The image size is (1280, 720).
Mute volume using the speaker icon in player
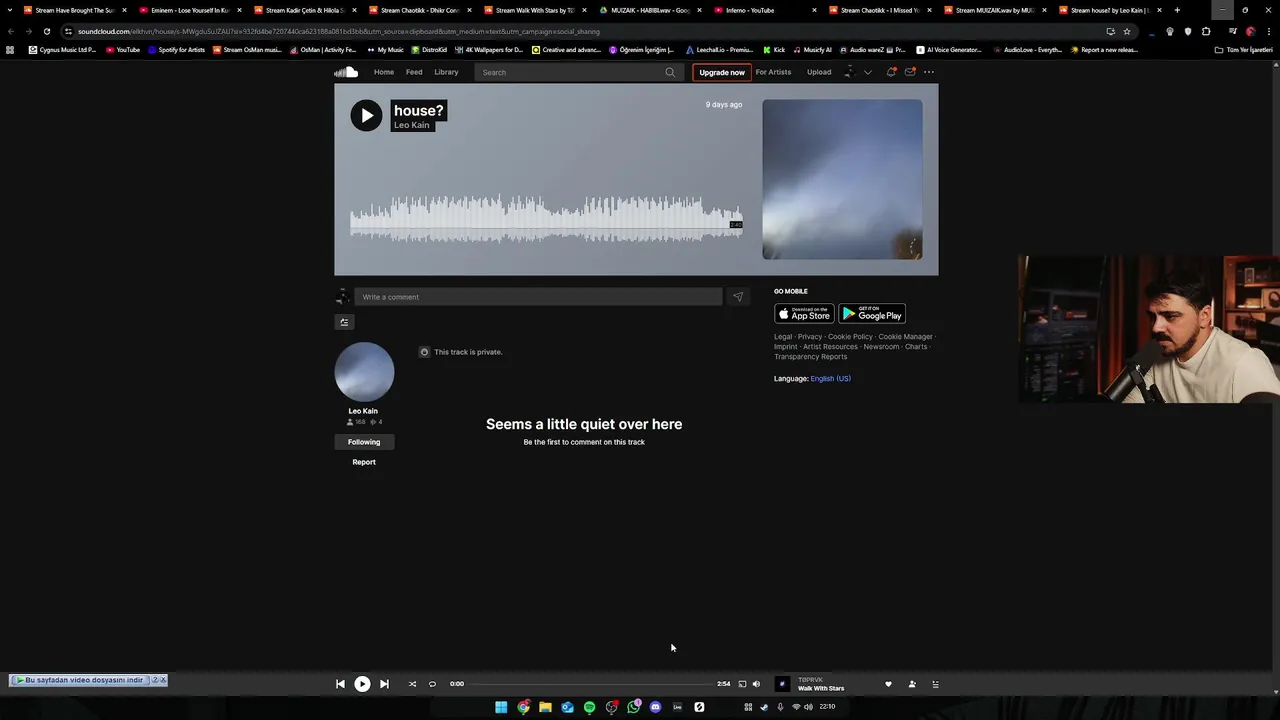[x=756, y=684]
